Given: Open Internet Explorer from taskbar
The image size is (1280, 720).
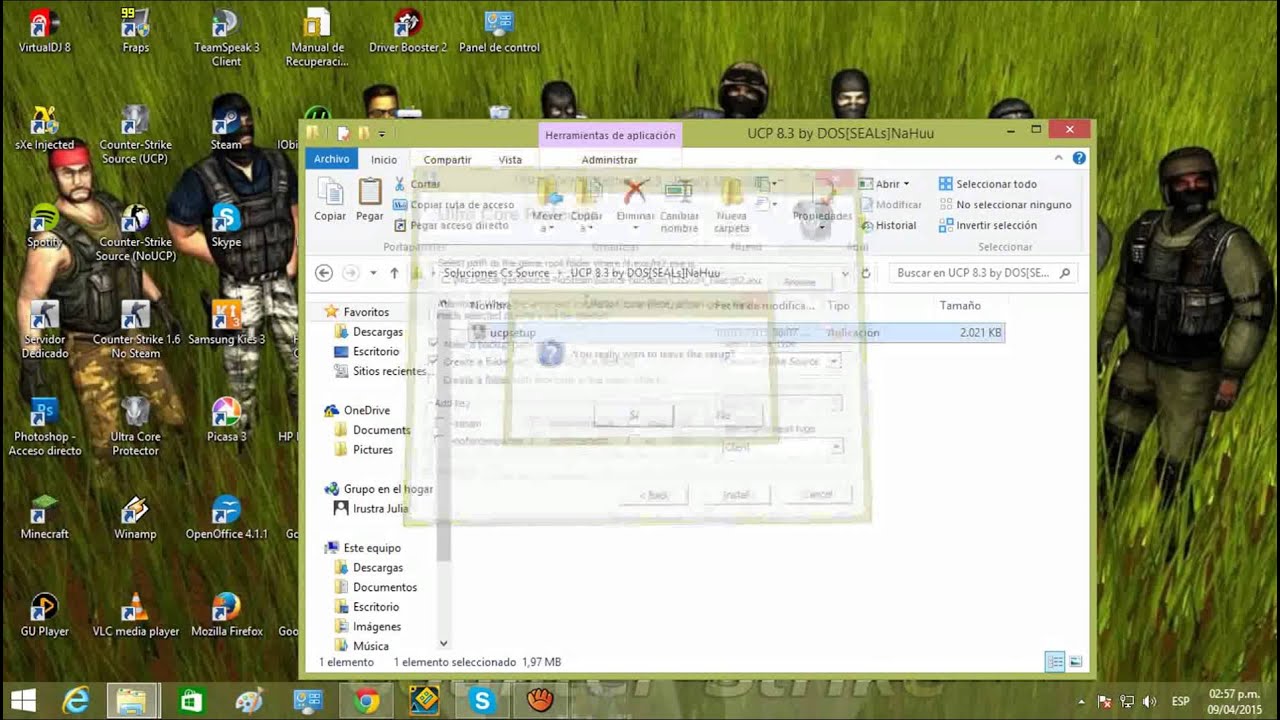Looking at the screenshot, I should point(76,701).
